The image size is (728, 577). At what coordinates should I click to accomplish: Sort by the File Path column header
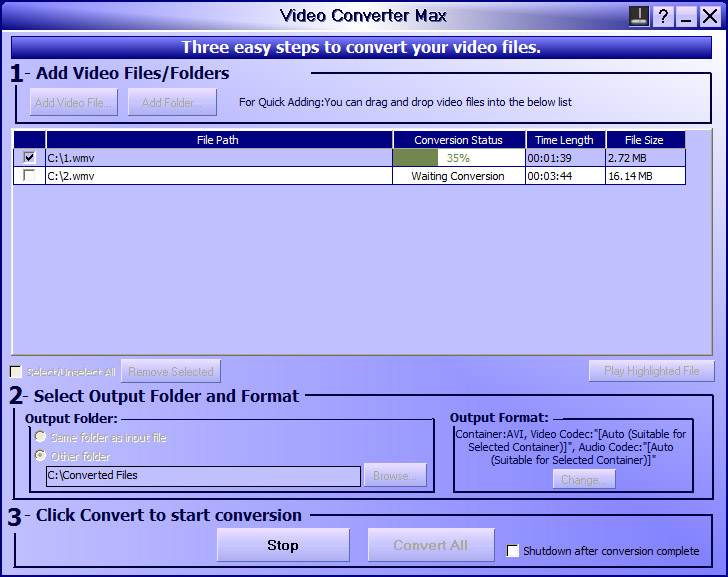pyautogui.click(x=219, y=140)
